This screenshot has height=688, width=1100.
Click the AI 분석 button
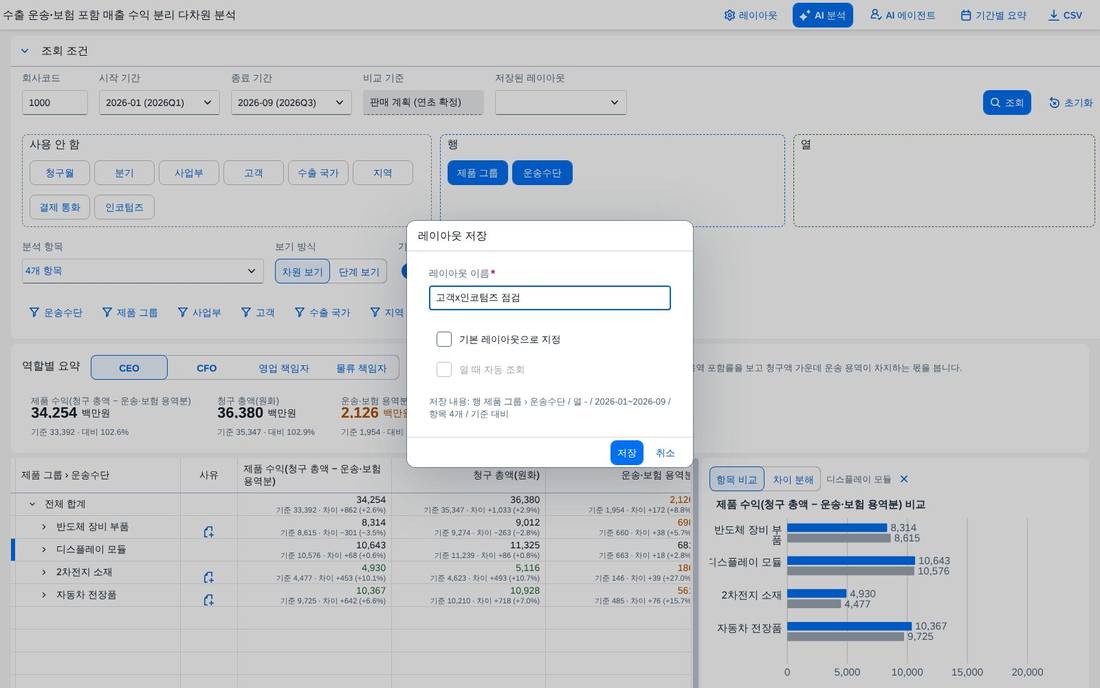[x=822, y=15]
